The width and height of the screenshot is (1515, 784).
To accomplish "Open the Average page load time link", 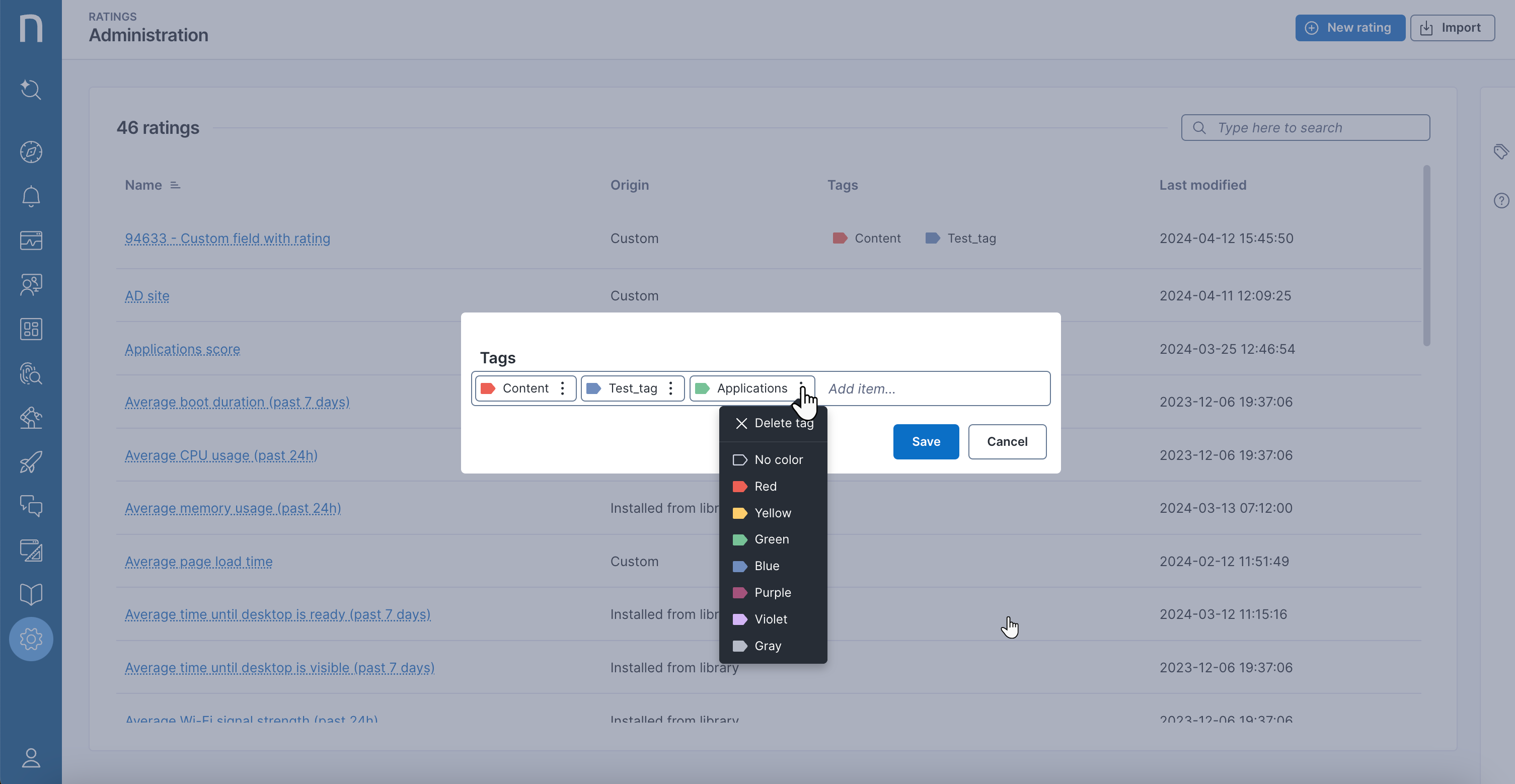I will click(199, 562).
